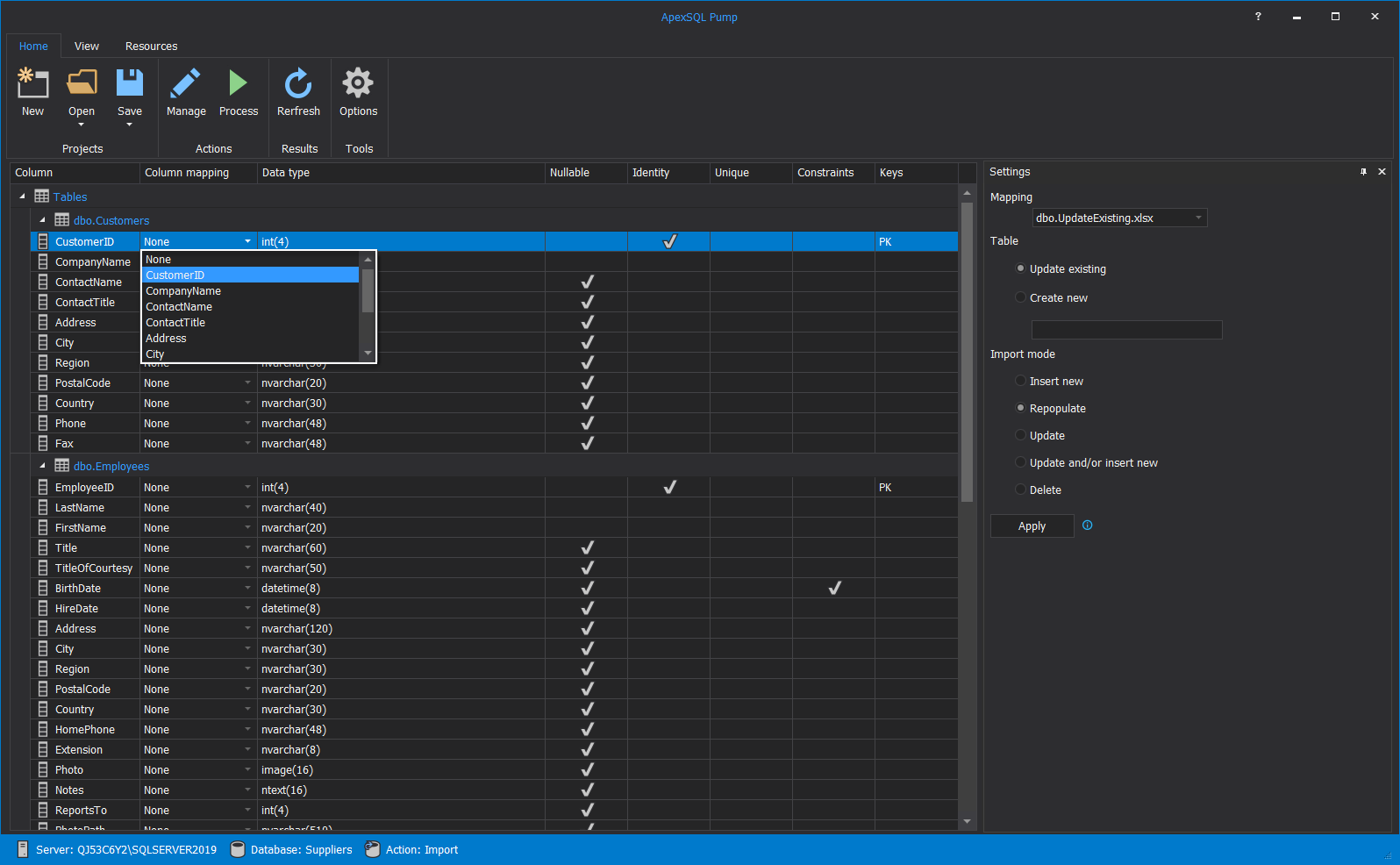Click the Tables grid icon
Viewport: 1400px width, 865px height.
pyautogui.click(x=42, y=197)
